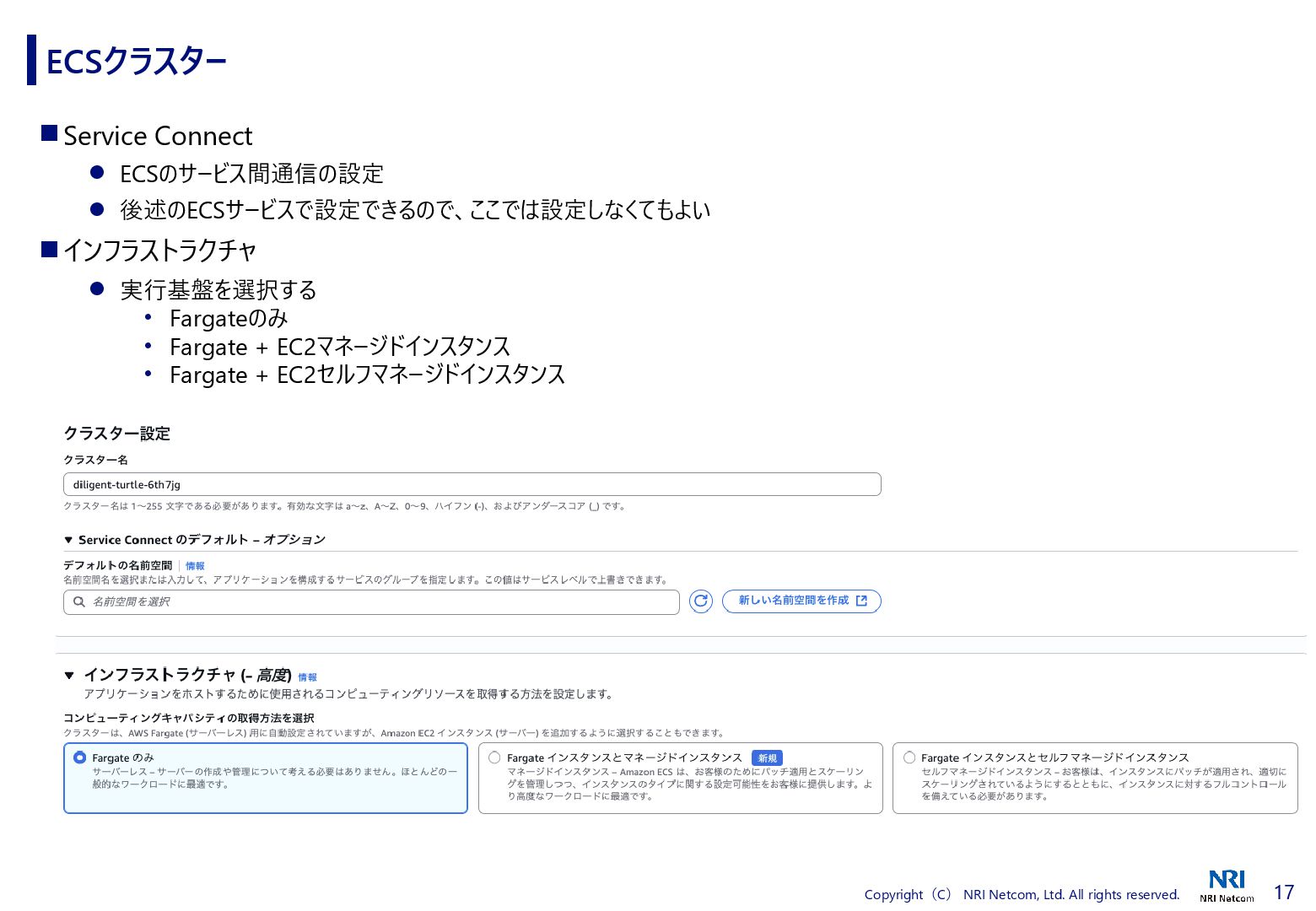Open 情報 link beside インフラストラクチャ heading
This screenshot has height=911, width=1316.
307,677
